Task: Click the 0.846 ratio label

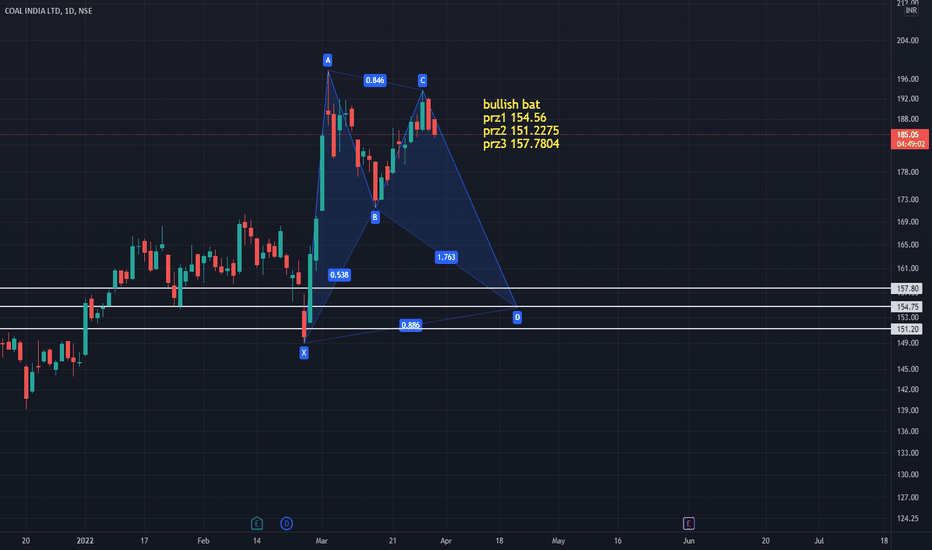Action: (x=375, y=80)
